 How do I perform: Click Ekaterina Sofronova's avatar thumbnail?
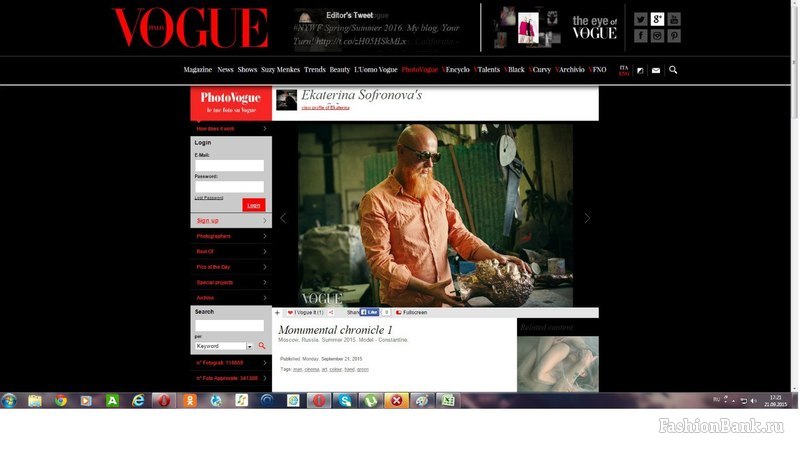pyautogui.click(x=286, y=100)
